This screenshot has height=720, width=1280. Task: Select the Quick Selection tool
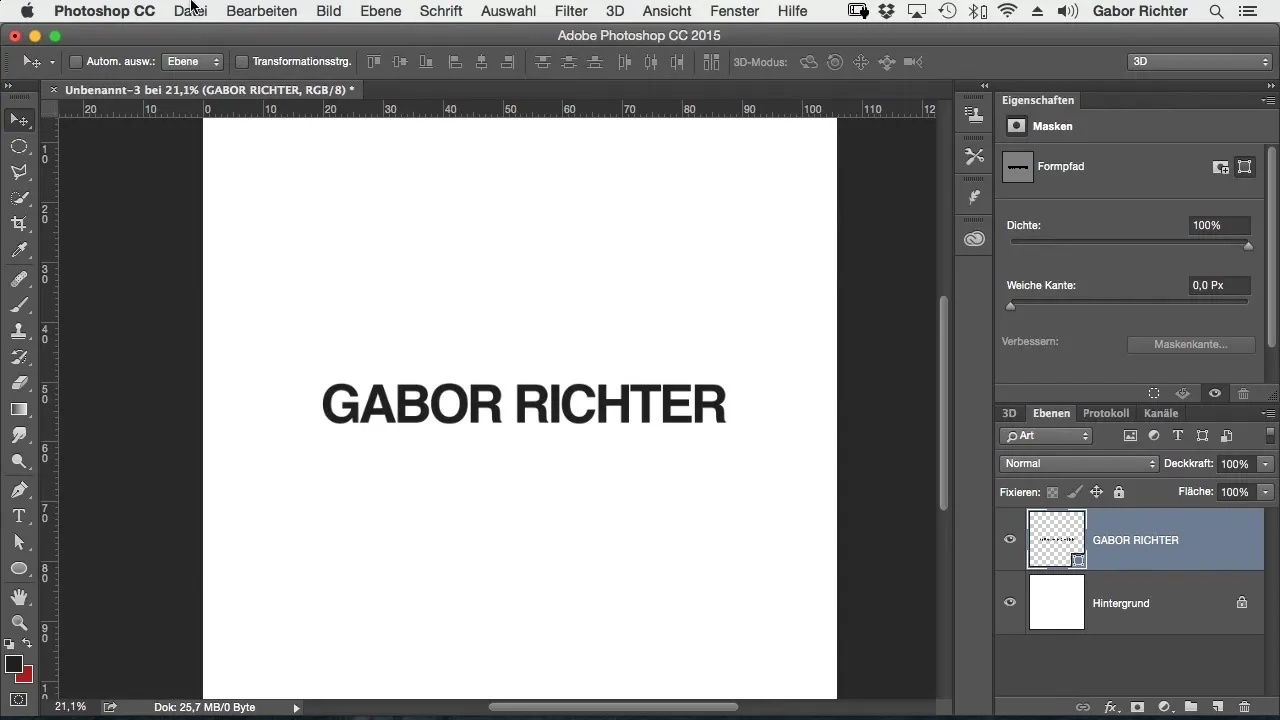[x=19, y=198]
